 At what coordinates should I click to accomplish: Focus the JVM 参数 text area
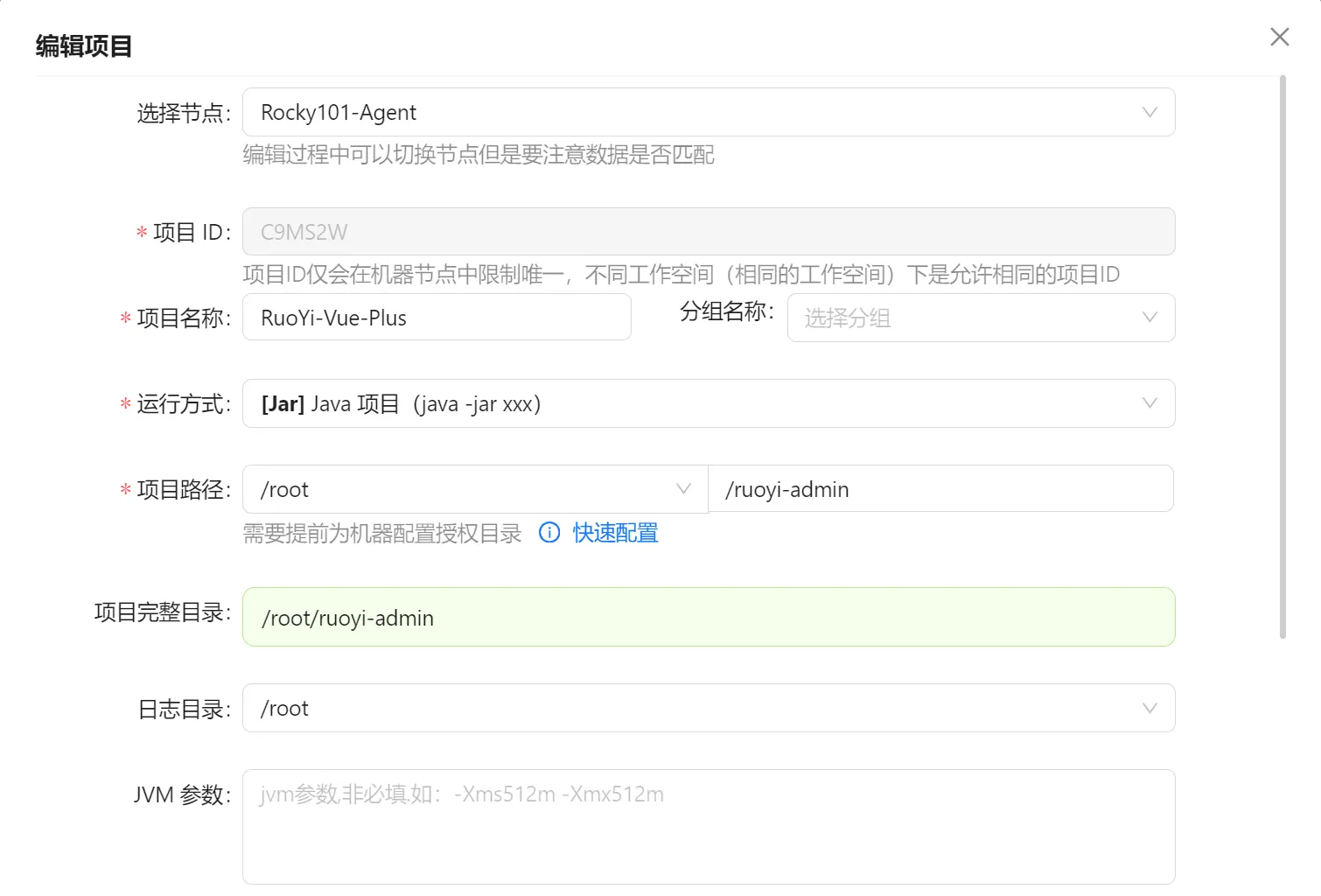(708, 827)
